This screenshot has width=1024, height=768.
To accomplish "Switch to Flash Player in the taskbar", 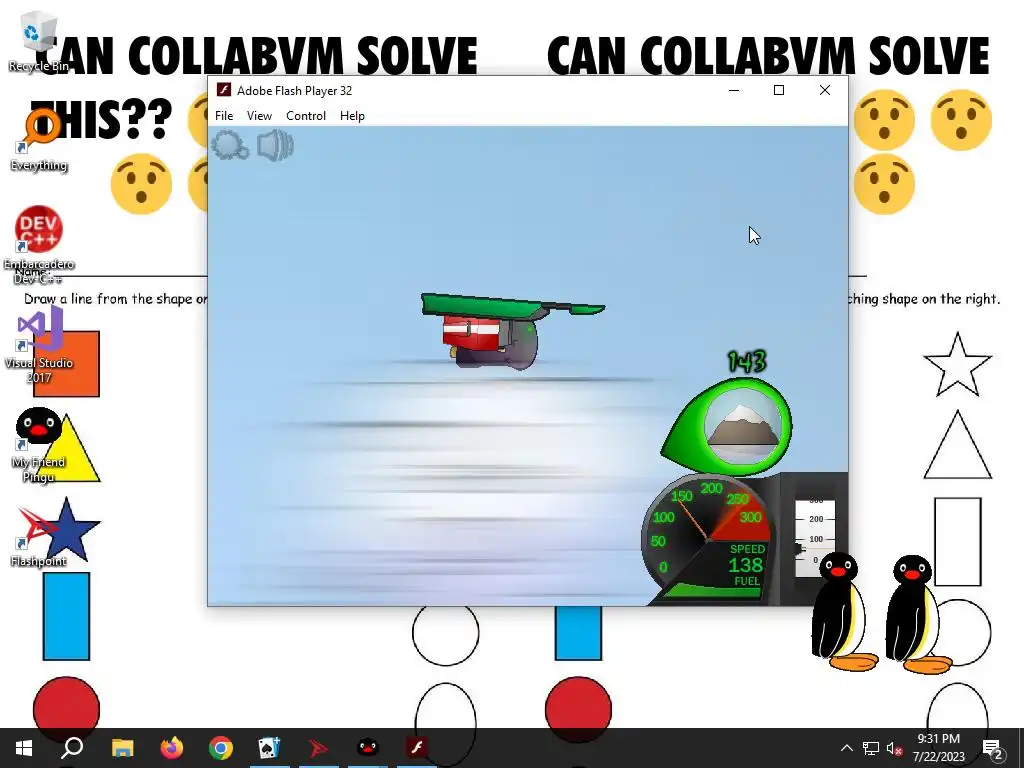I will point(417,748).
